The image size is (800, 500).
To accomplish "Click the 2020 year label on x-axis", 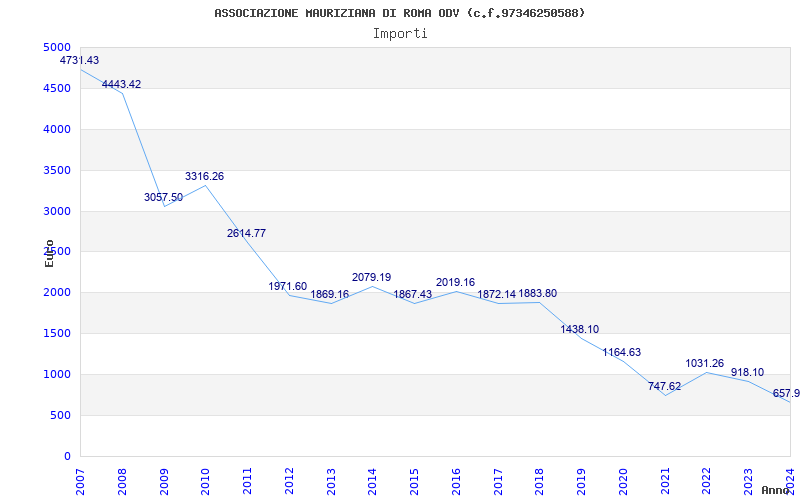I will (x=623, y=482).
